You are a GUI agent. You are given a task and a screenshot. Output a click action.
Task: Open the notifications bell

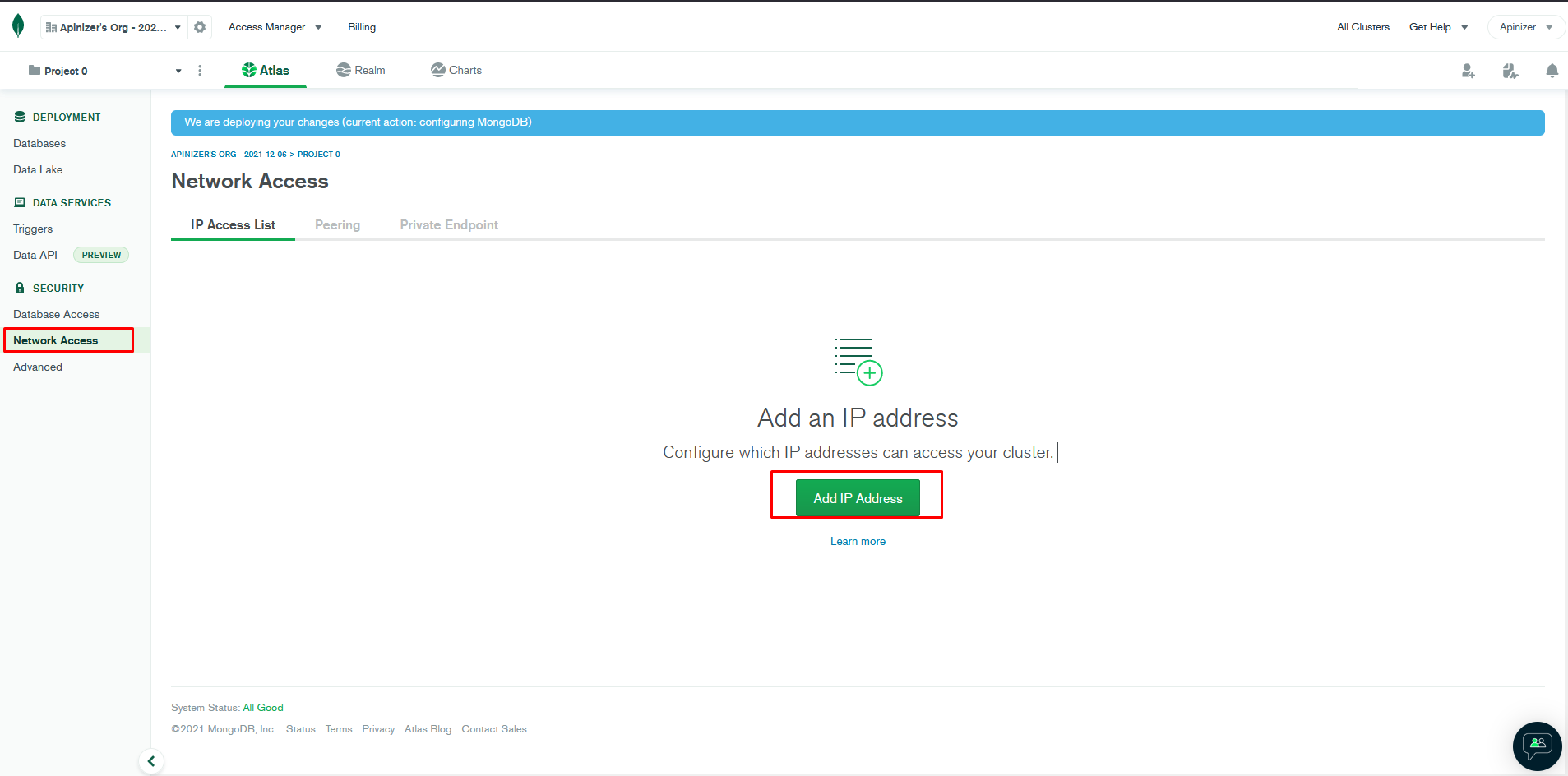[x=1552, y=71]
